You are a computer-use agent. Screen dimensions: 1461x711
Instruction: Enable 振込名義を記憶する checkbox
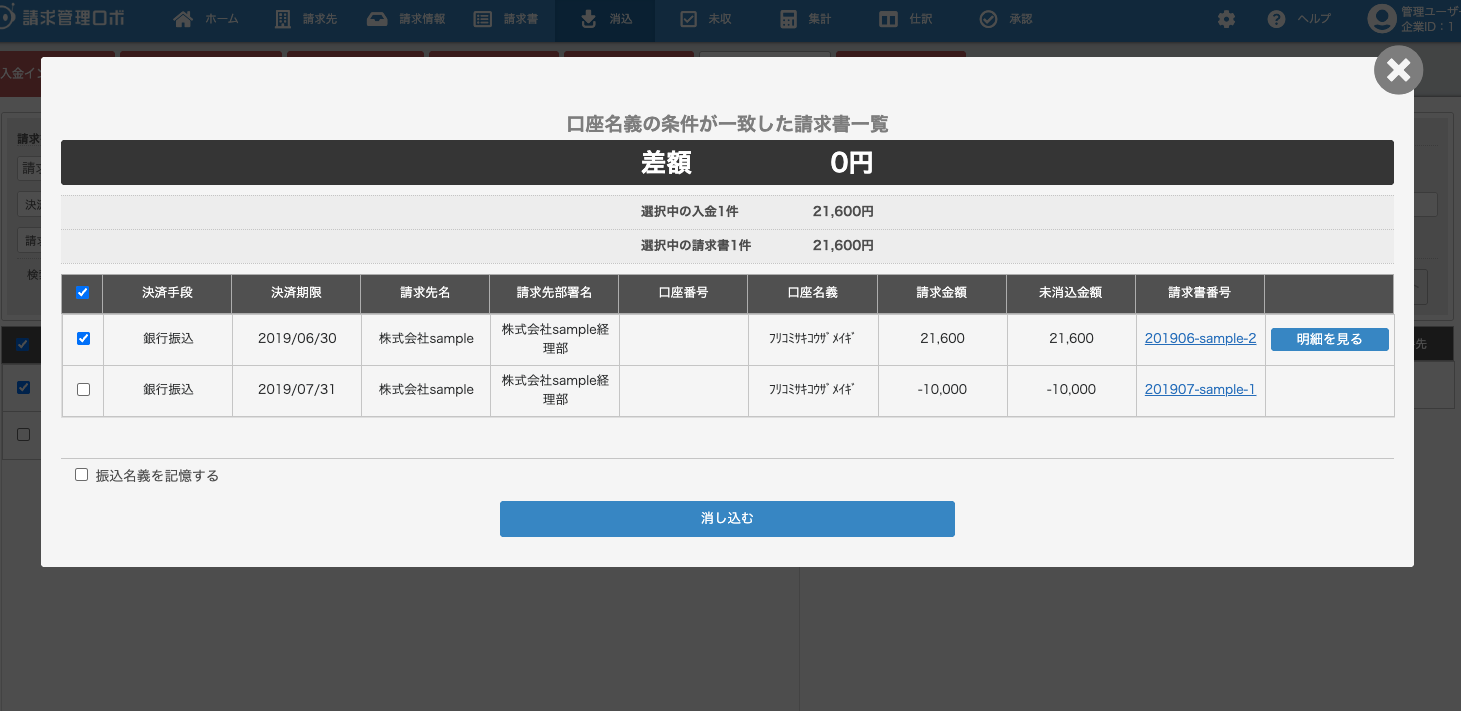[82, 476]
